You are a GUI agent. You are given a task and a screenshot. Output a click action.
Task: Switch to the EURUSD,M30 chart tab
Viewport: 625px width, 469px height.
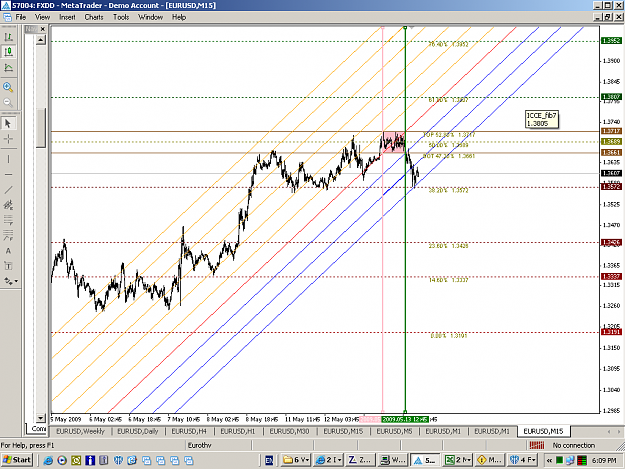pos(289,431)
